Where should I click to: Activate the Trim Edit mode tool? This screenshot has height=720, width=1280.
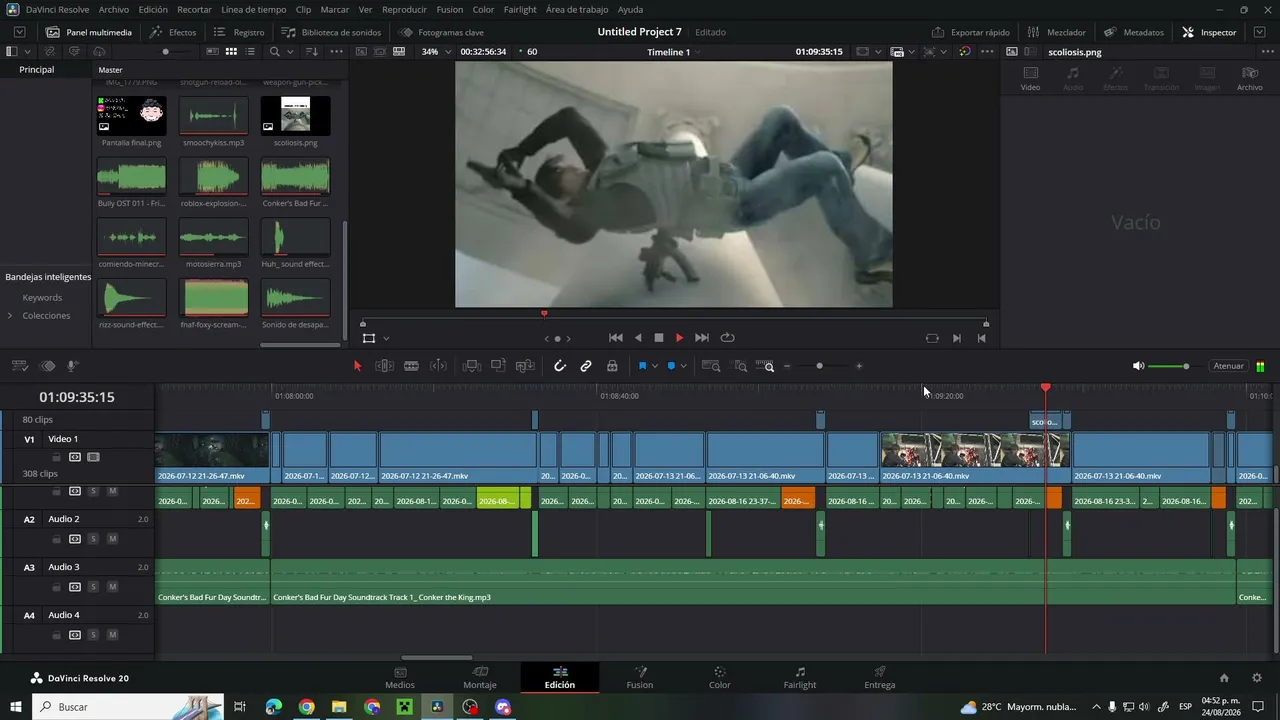[384, 366]
